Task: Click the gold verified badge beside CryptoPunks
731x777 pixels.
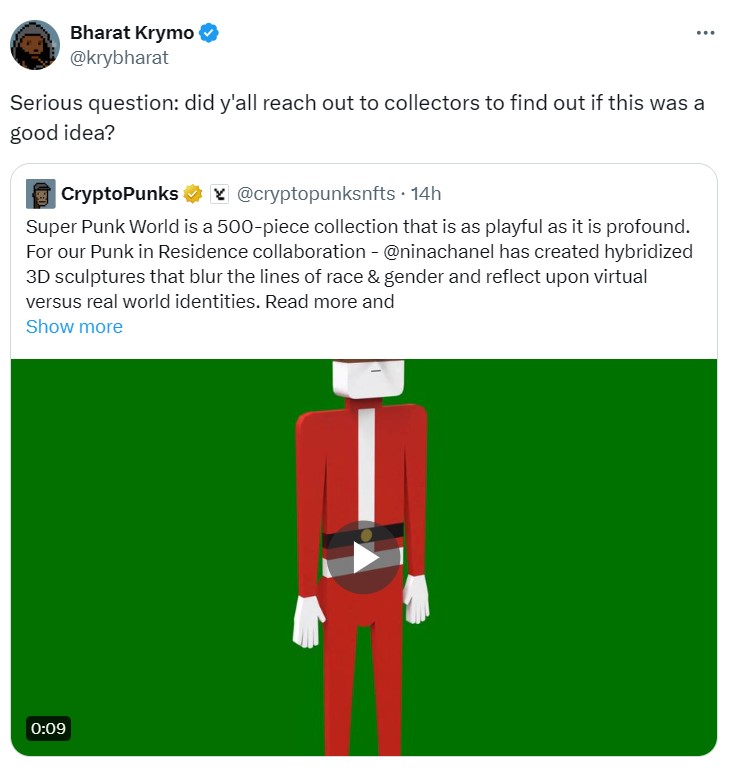Action: coord(193,194)
